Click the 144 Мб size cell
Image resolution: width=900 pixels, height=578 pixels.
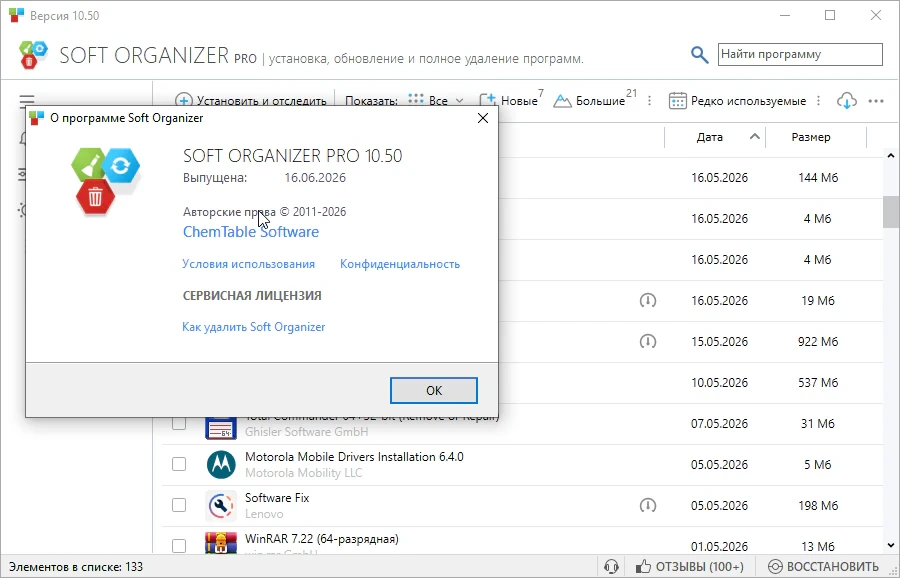tap(818, 177)
